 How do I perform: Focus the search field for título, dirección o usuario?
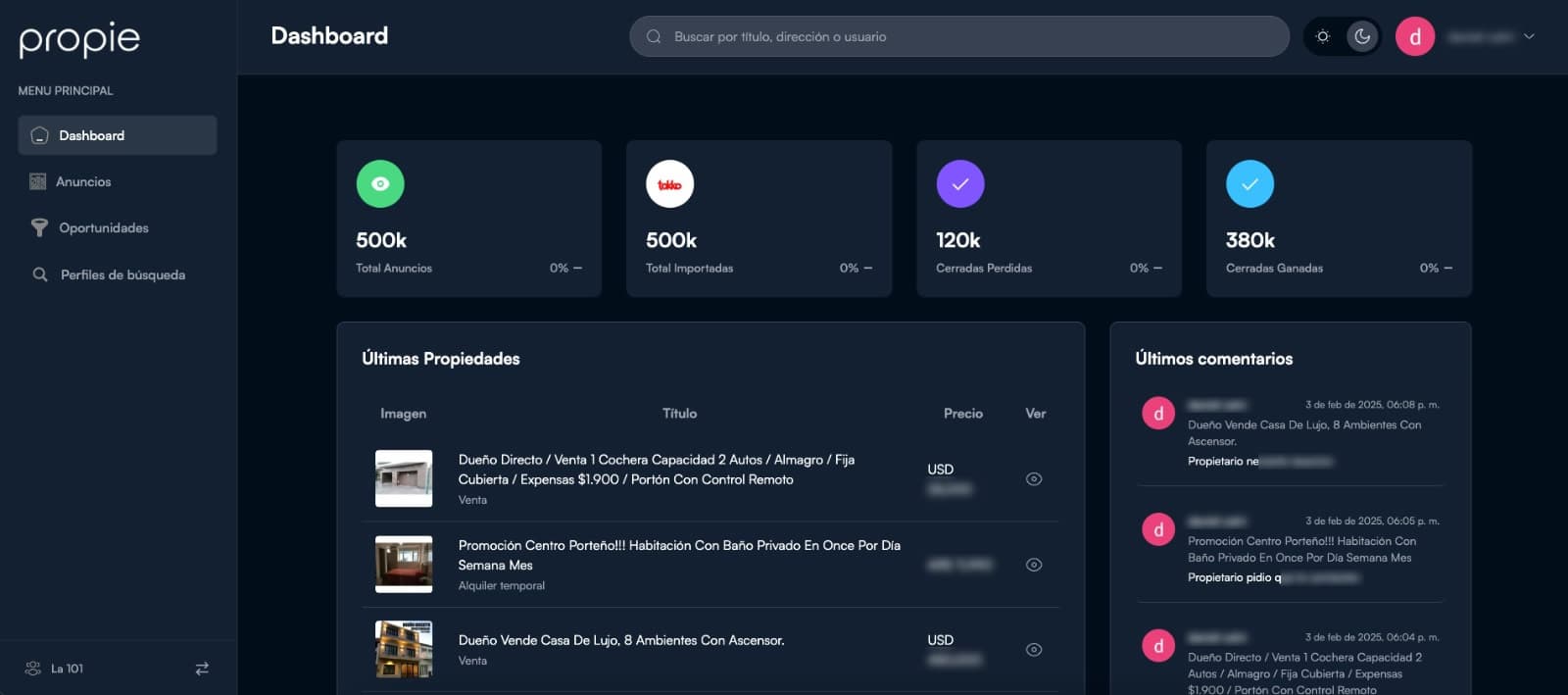pyautogui.click(x=959, y=36)
